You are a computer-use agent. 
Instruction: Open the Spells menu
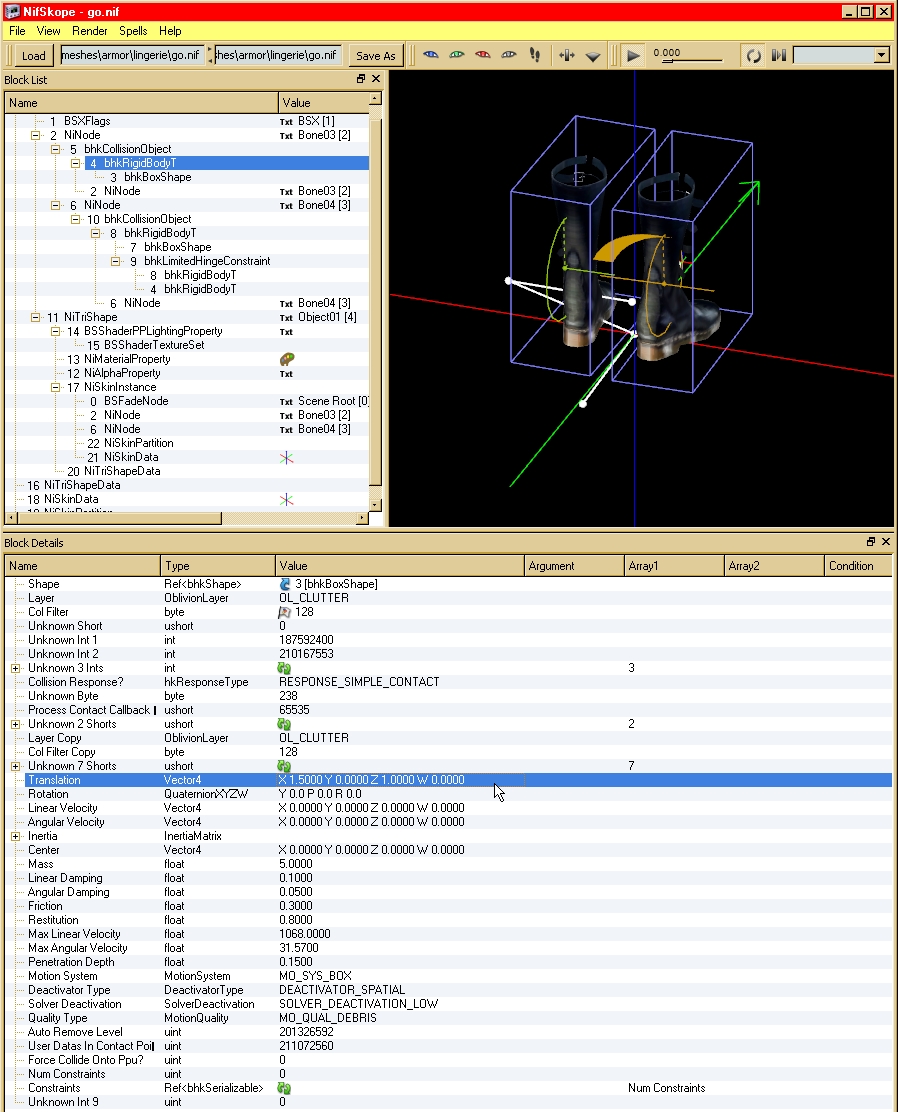click(x=133, y=30)
